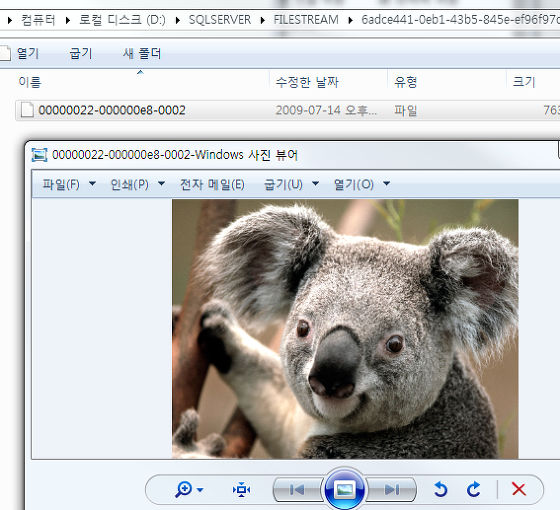Open the 굽기(U) menu

click(283, 184)
